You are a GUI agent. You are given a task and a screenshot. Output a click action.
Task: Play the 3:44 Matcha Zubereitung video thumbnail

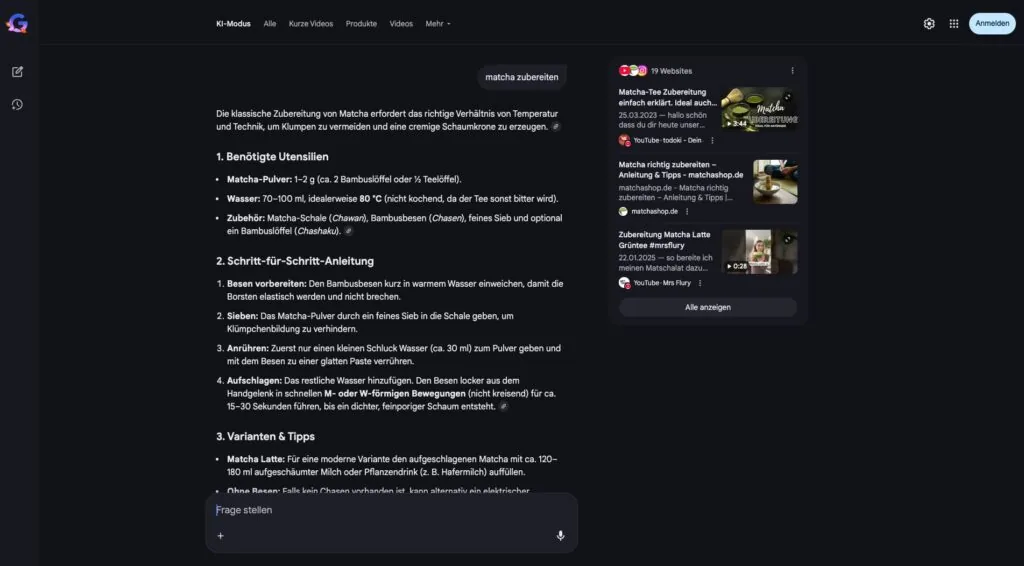click(760, 108)
